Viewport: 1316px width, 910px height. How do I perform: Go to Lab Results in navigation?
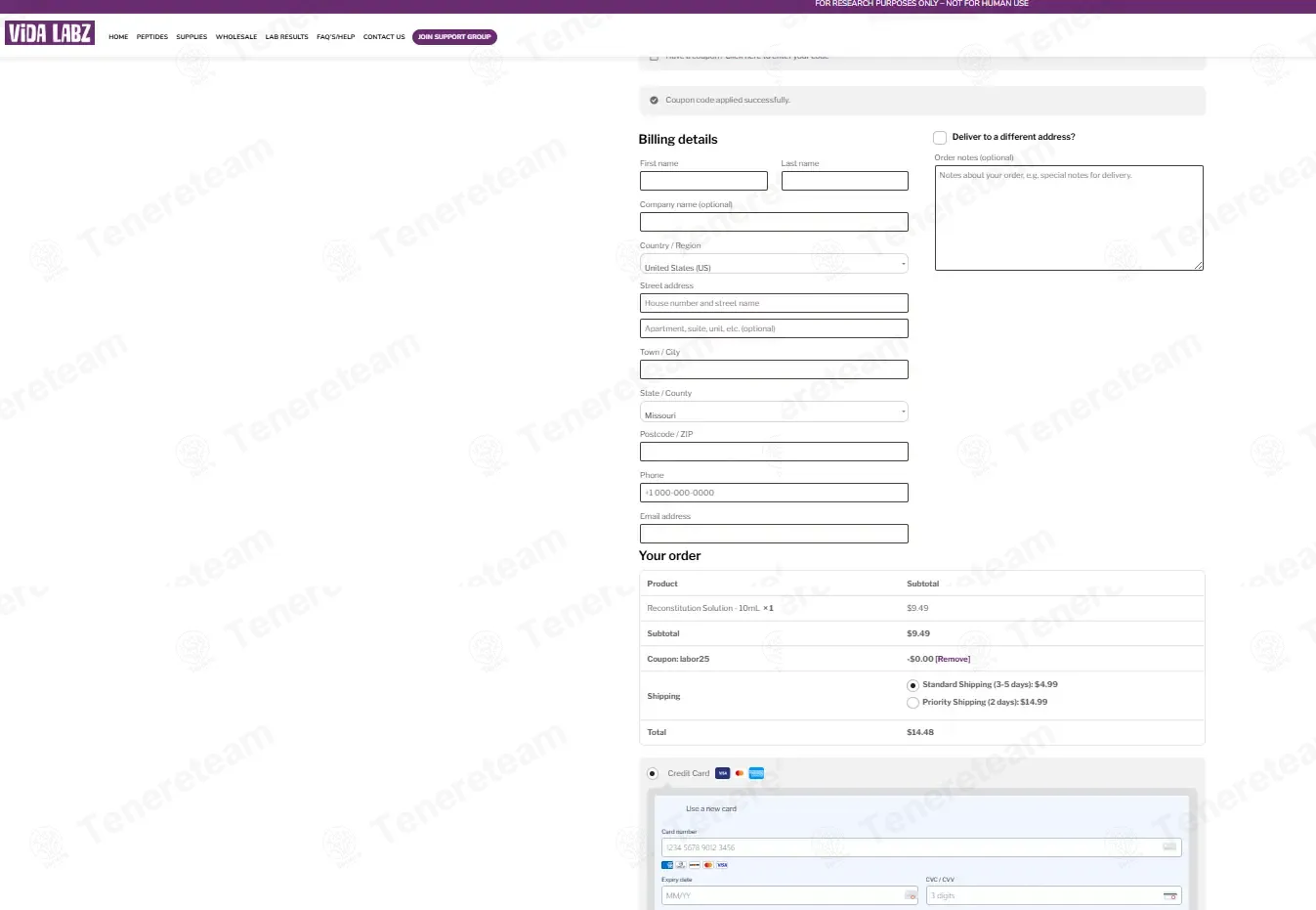(286, 37)
